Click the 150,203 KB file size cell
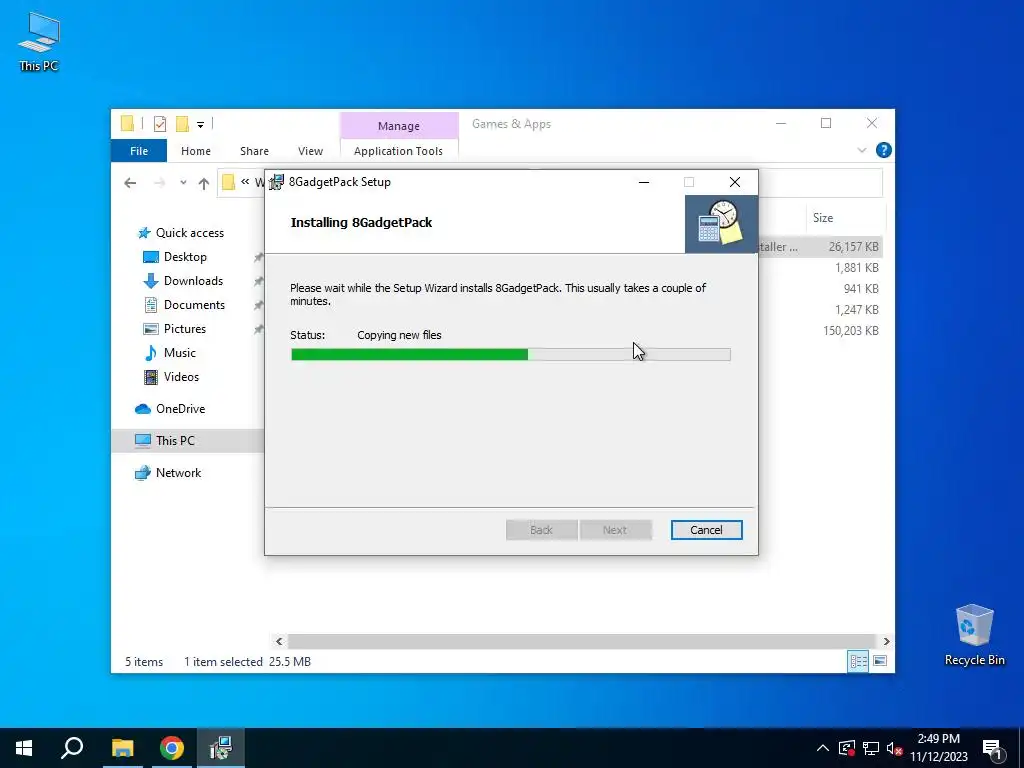1024x768 pixels. point(850,330)
